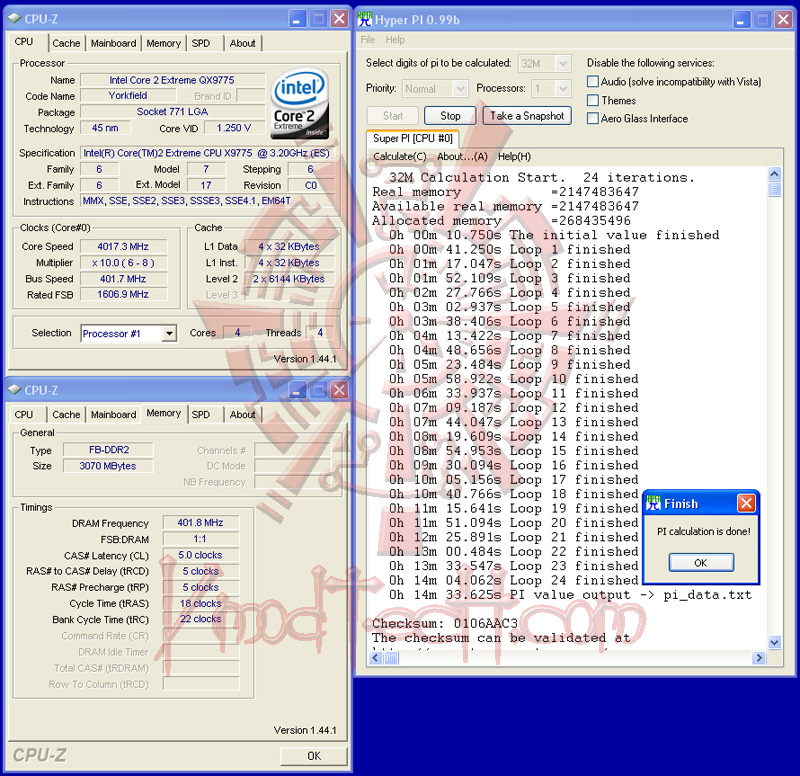The image size is (800, 776).
Task: Switch to SPD tab in lower CPU-Z window
Action: tap(201, 414)
